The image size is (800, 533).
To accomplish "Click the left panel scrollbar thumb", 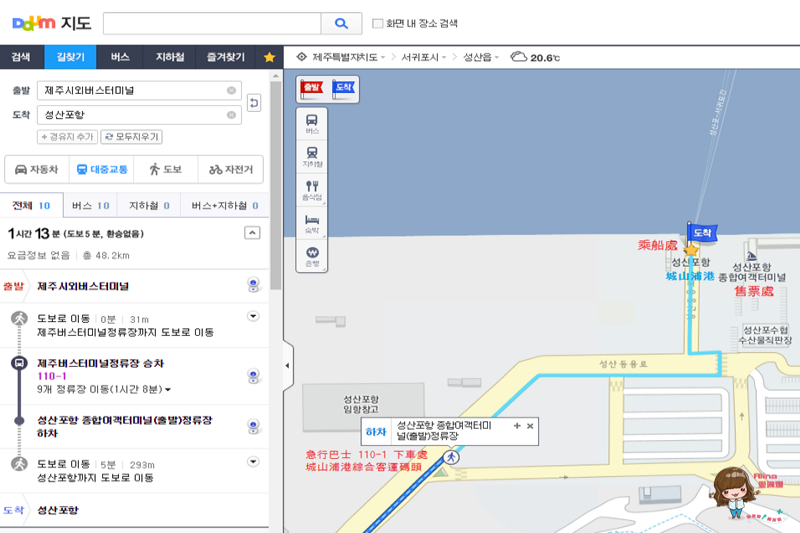I will pyautogui.click(x=276, y=185).
